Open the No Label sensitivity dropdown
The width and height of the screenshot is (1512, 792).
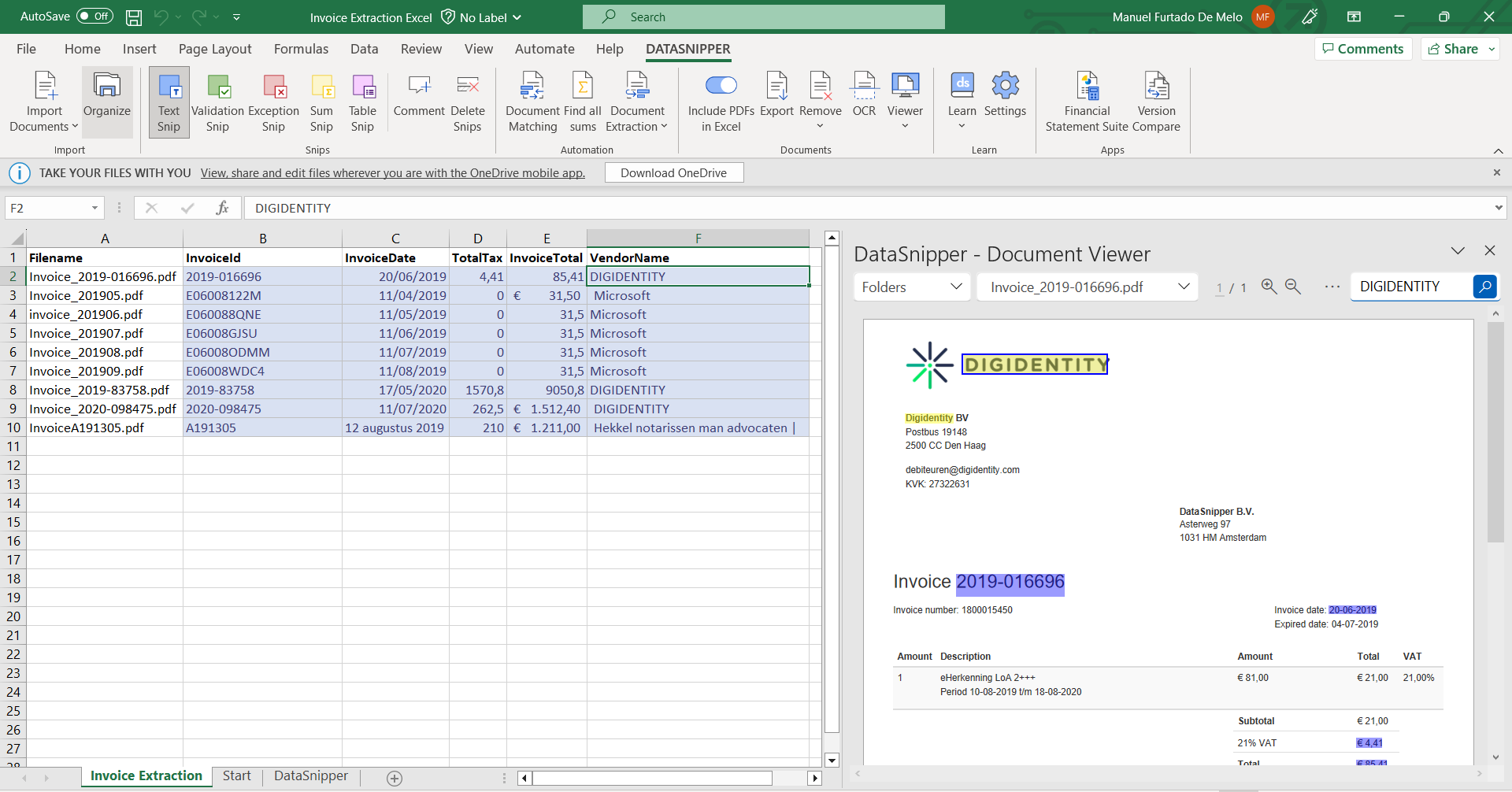point(481,17)
